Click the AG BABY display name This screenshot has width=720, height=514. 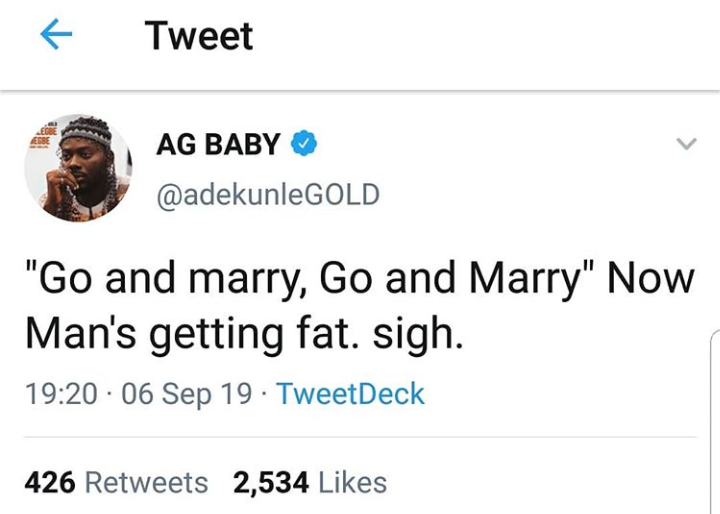[217, 145]
